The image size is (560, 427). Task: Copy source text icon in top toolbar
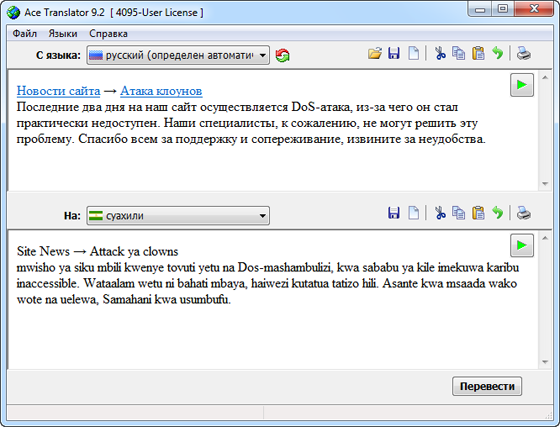click(459, 54)
